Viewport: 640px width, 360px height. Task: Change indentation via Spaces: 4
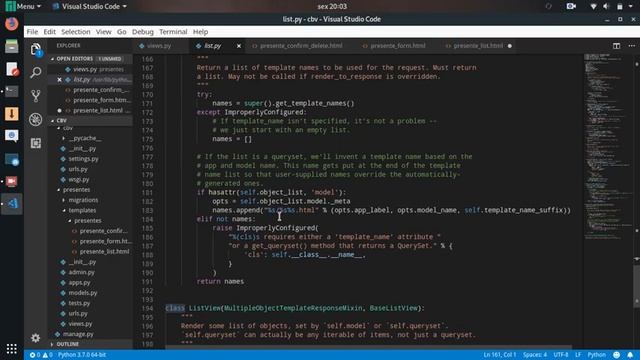coord(535,355)
